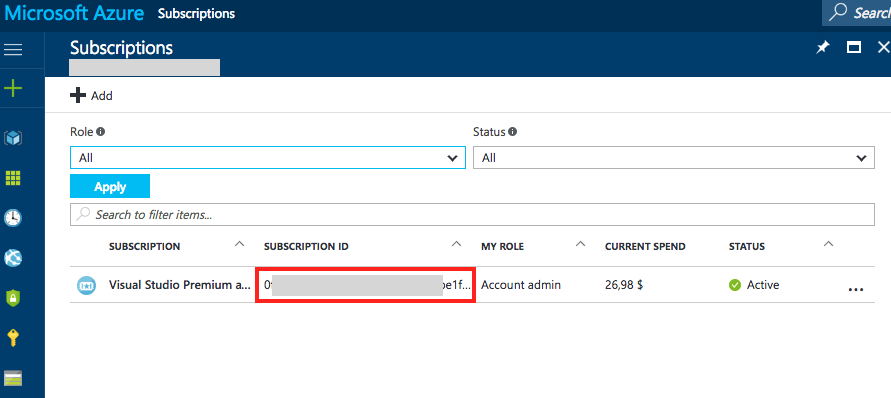Pin the Subscriptions blade

point(822,48)
